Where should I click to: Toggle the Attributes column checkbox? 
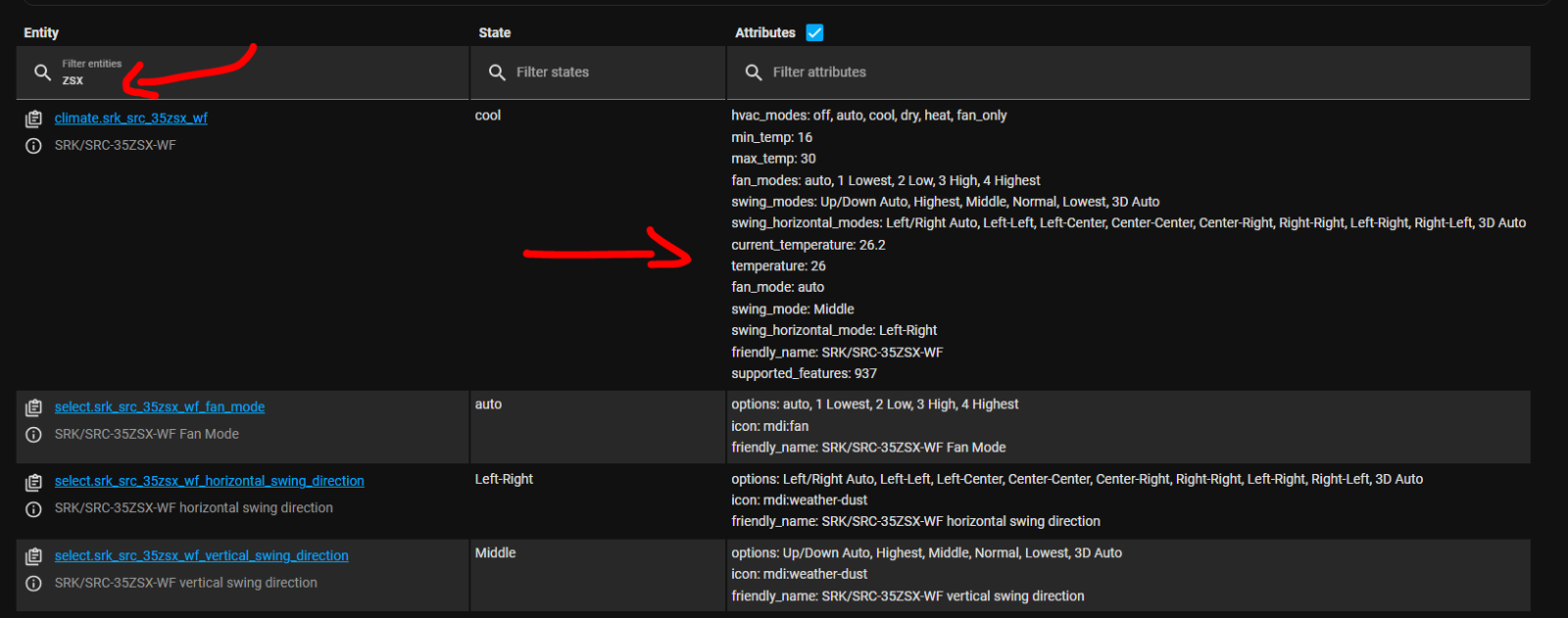(x=814, y=32)
